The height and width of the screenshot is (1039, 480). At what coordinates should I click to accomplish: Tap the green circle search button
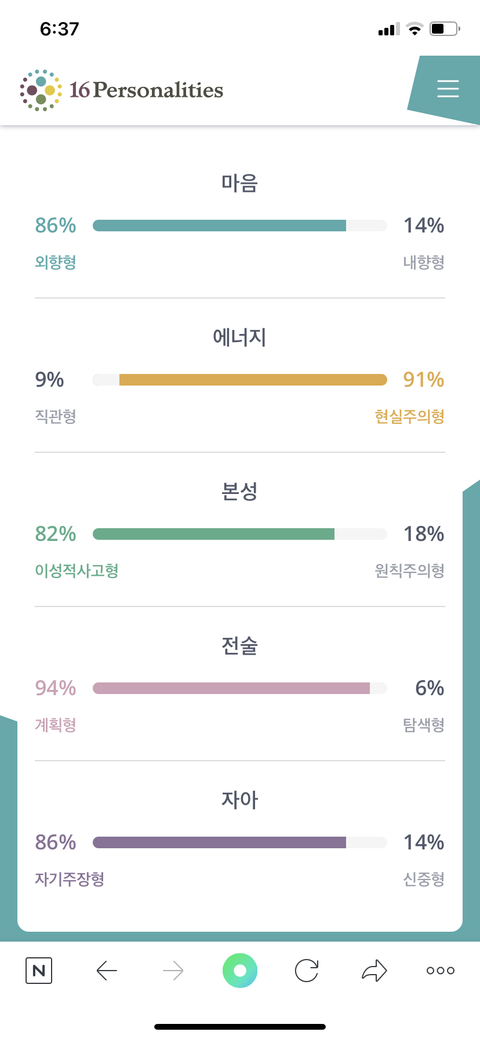[240, 971]
